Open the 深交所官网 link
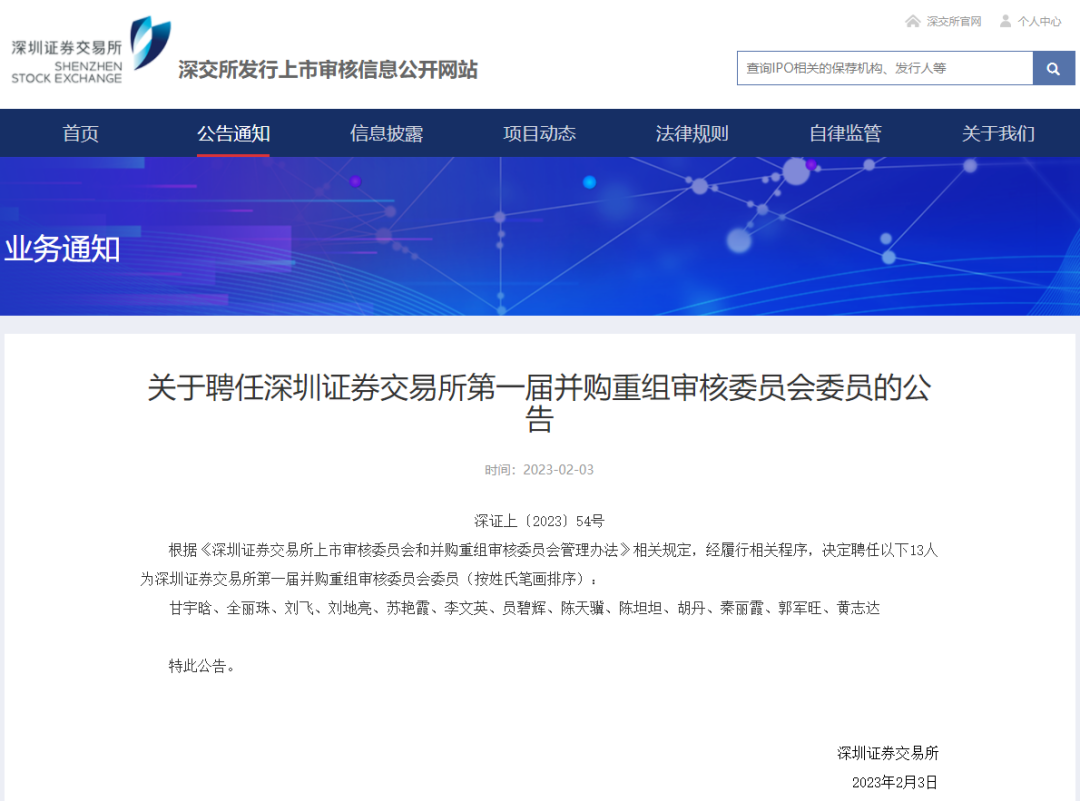1080x801 pixels. click(953, 21)
